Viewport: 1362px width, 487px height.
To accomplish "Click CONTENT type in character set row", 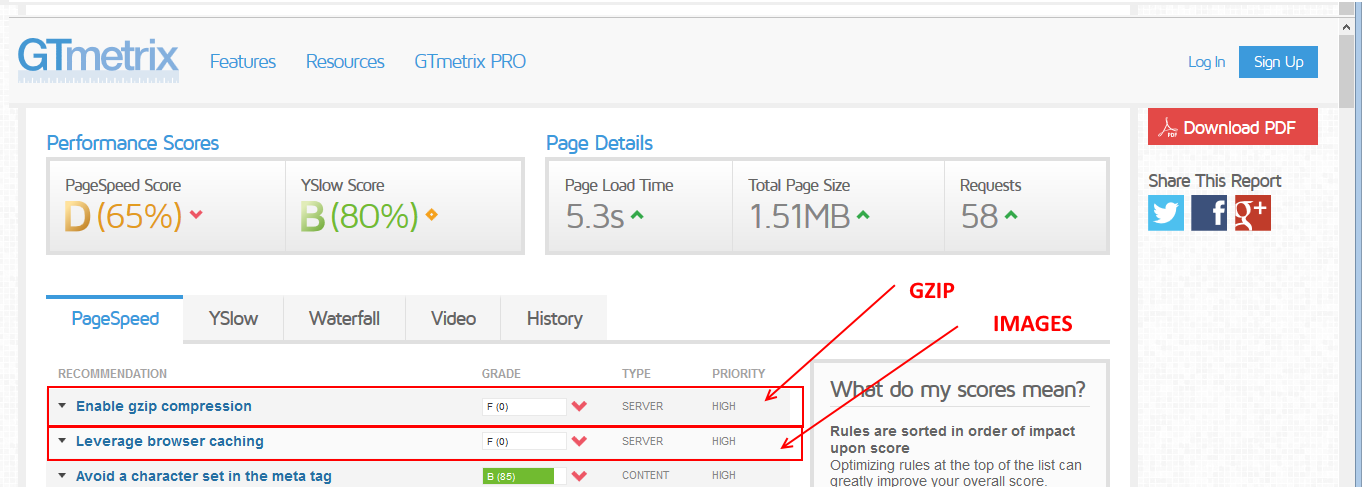I will coord(645,476).
